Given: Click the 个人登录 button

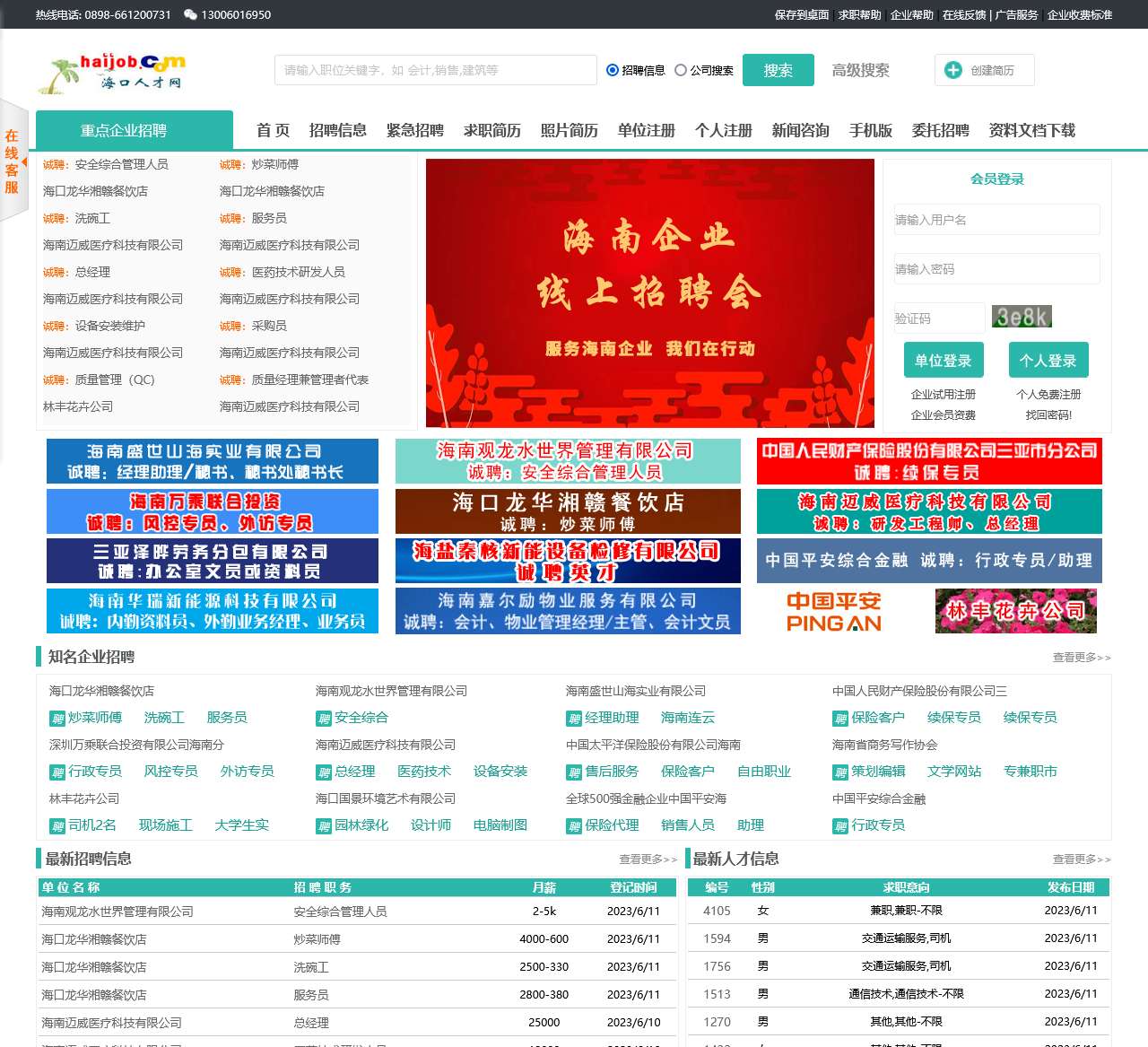Looking at the screenshot, I should point(1048,360).
